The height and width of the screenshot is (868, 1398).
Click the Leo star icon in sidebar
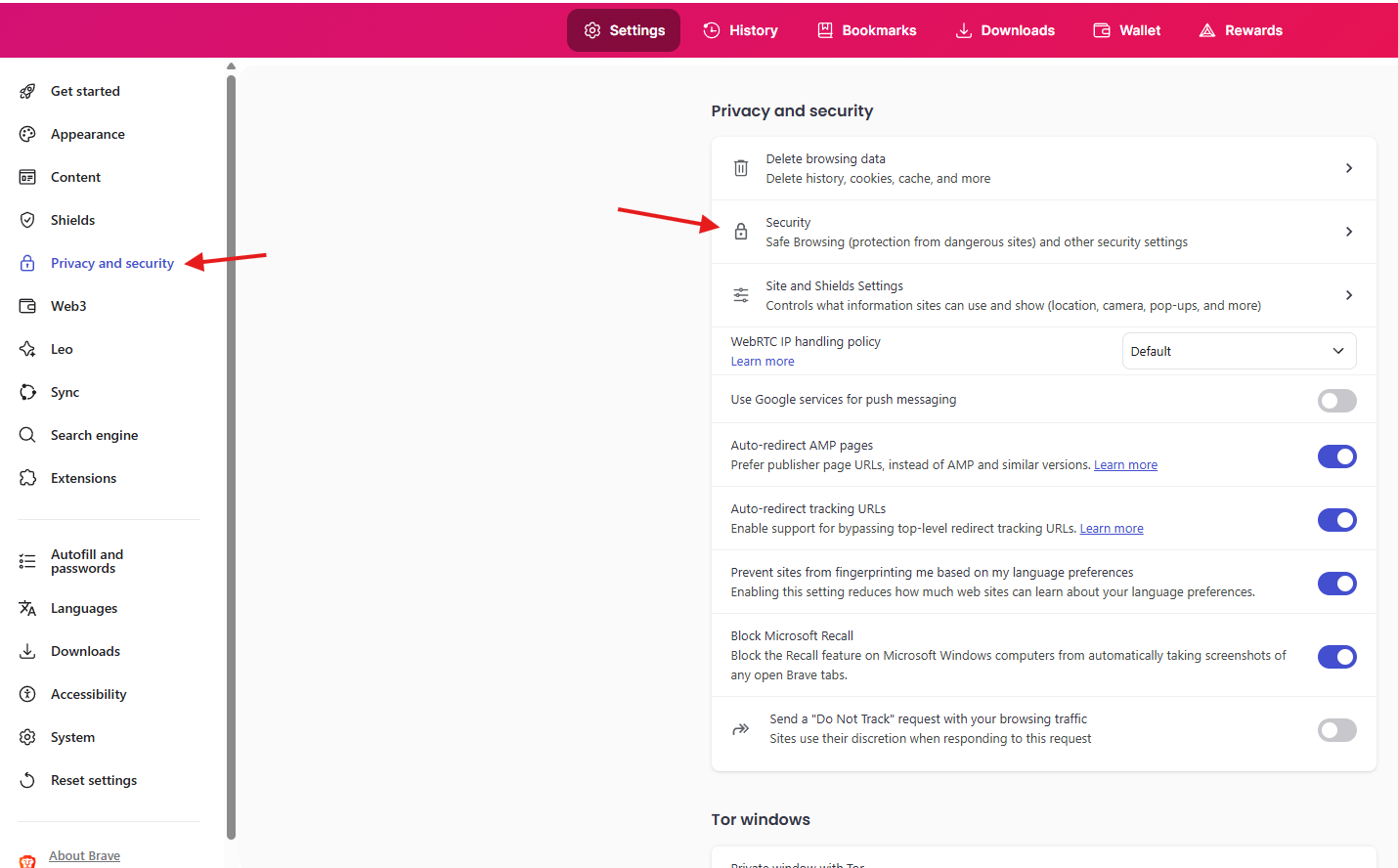pos(27,349)
